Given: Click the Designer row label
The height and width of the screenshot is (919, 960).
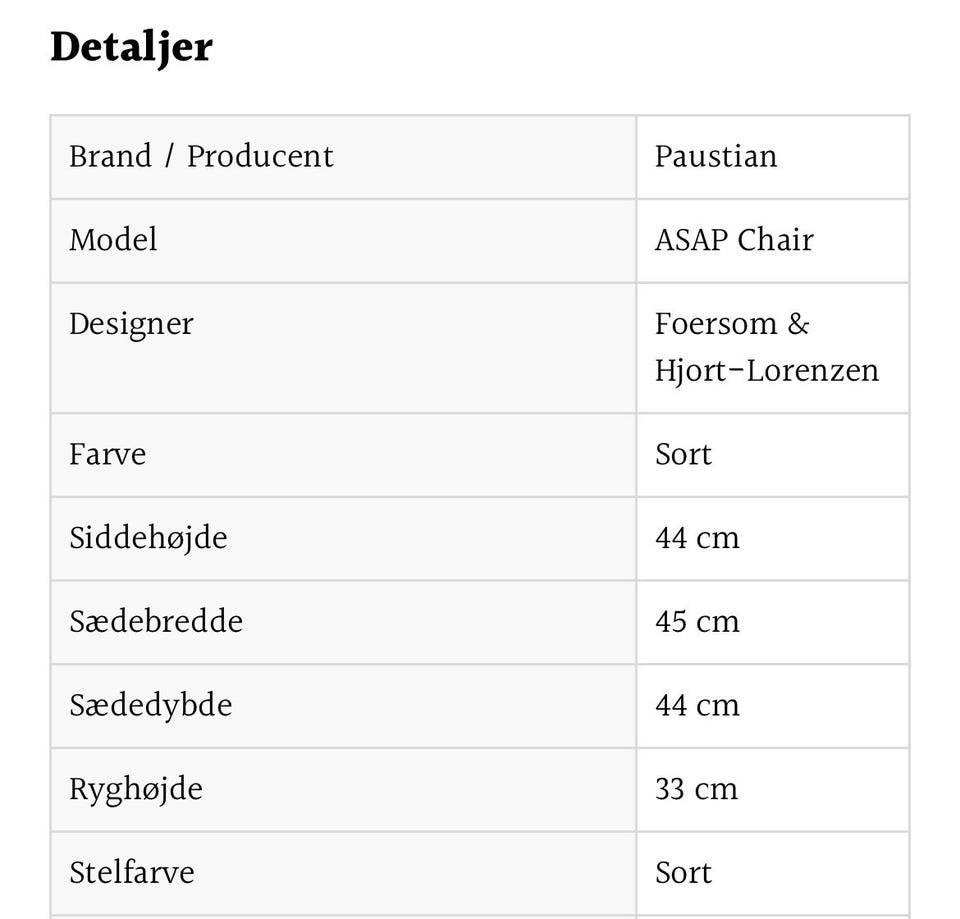Looking at the screenshot, I should pos(131,324).
